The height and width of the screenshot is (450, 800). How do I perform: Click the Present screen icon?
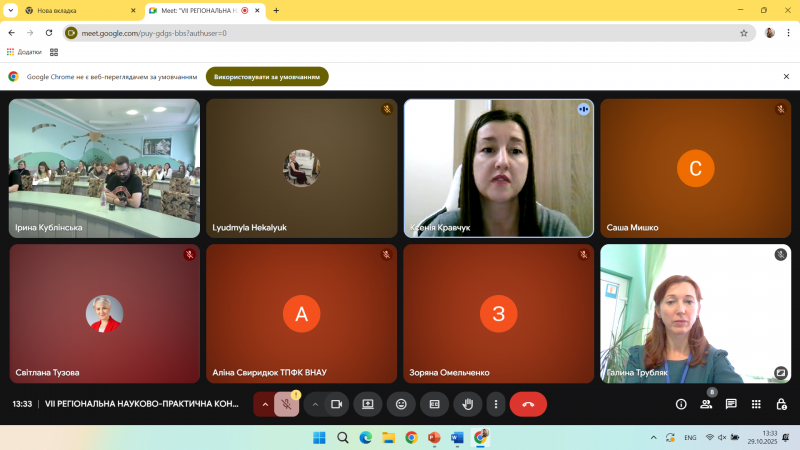368,404
